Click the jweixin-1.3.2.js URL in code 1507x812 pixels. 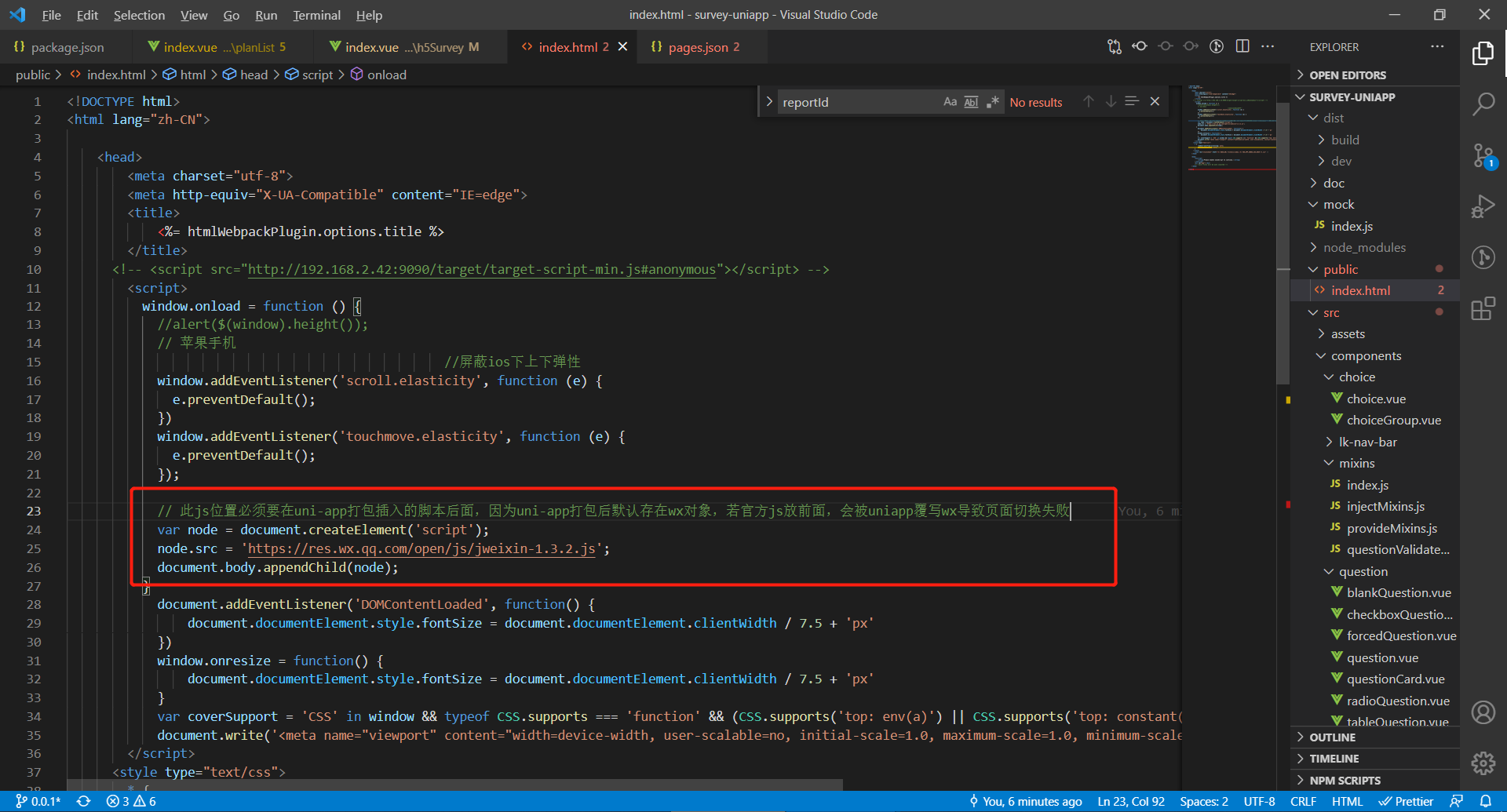pos(421,549)
